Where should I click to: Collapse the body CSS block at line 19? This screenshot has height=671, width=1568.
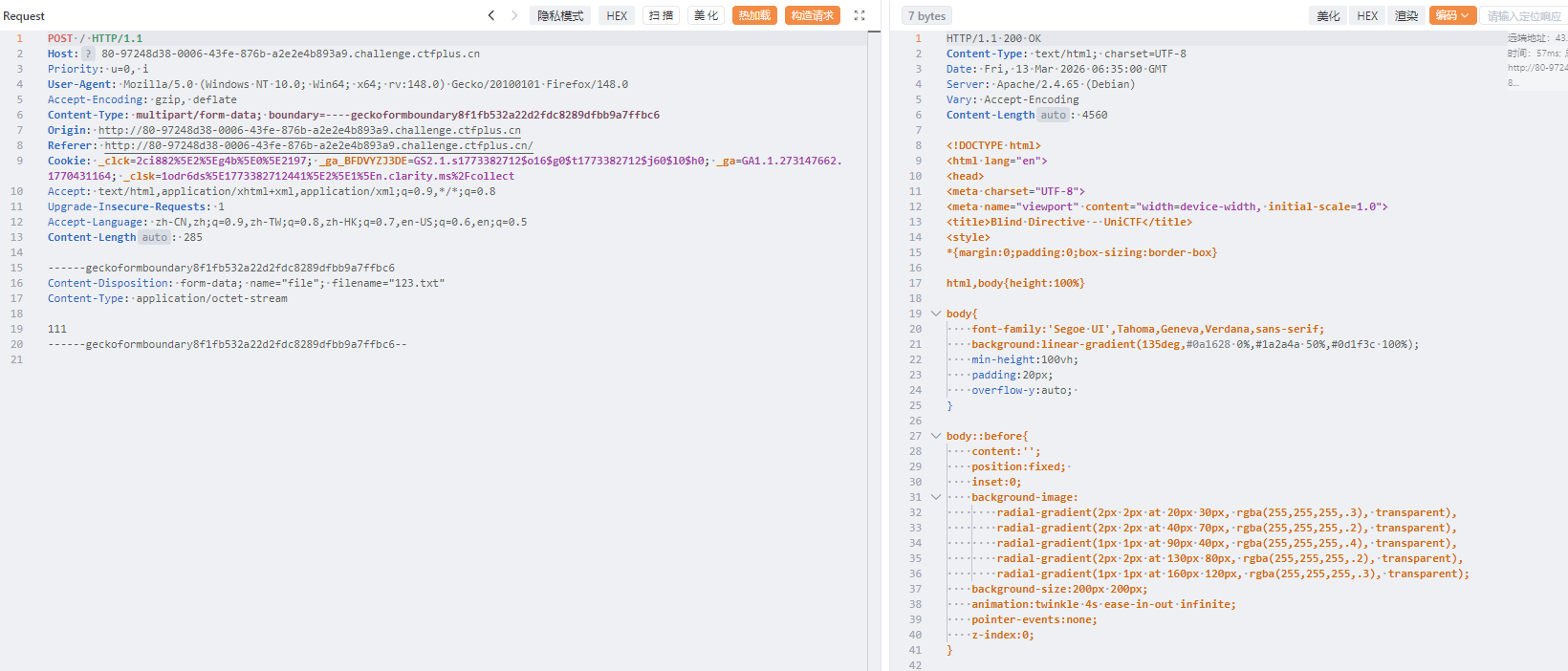pos(936,314)
